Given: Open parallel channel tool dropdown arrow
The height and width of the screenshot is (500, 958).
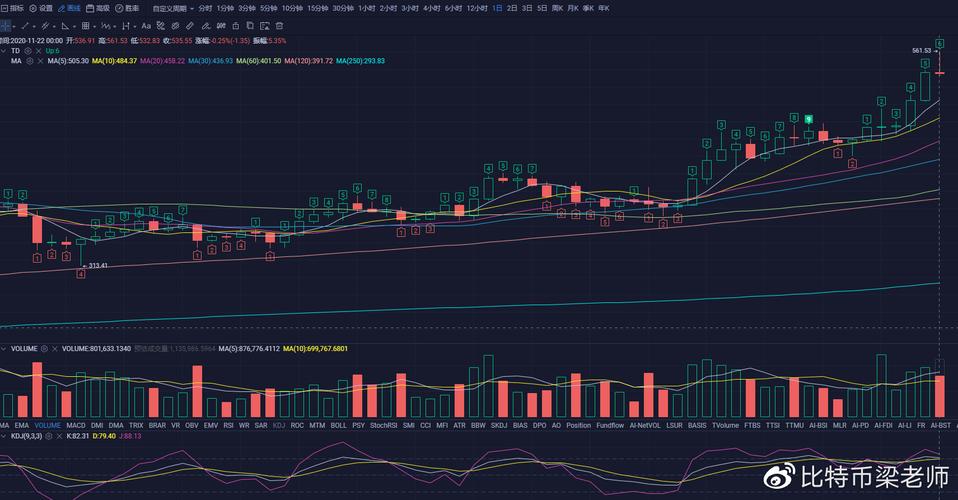Looking at the screenshot, I should tap(54, 26).
